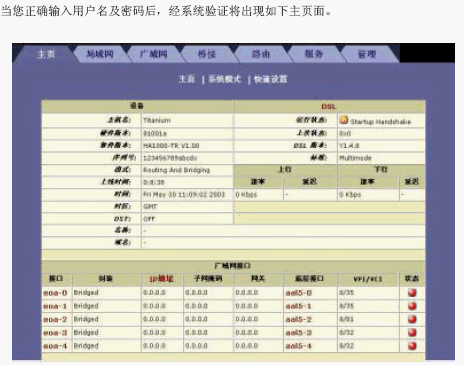Image resolution: width=464 pixels, height=365 pixels.
Task: Select the software version HA1000-TR V1.00
Action: [x=171, y=146]
